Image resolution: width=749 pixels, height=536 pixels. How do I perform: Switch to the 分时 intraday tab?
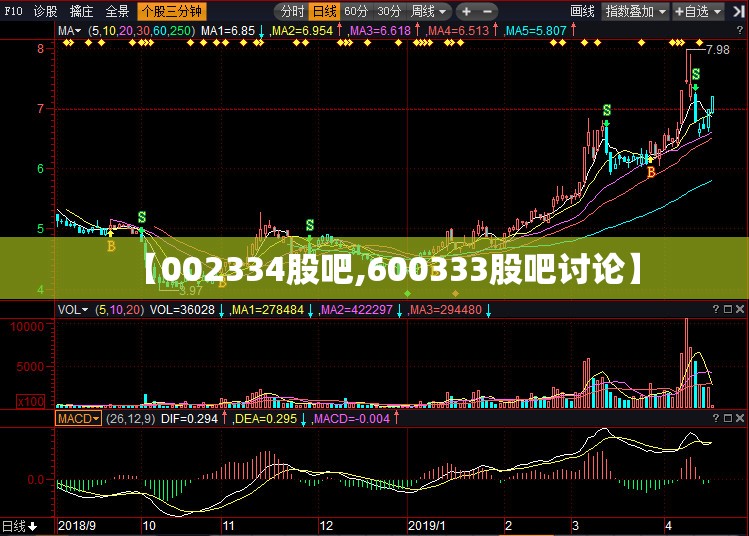292,11
